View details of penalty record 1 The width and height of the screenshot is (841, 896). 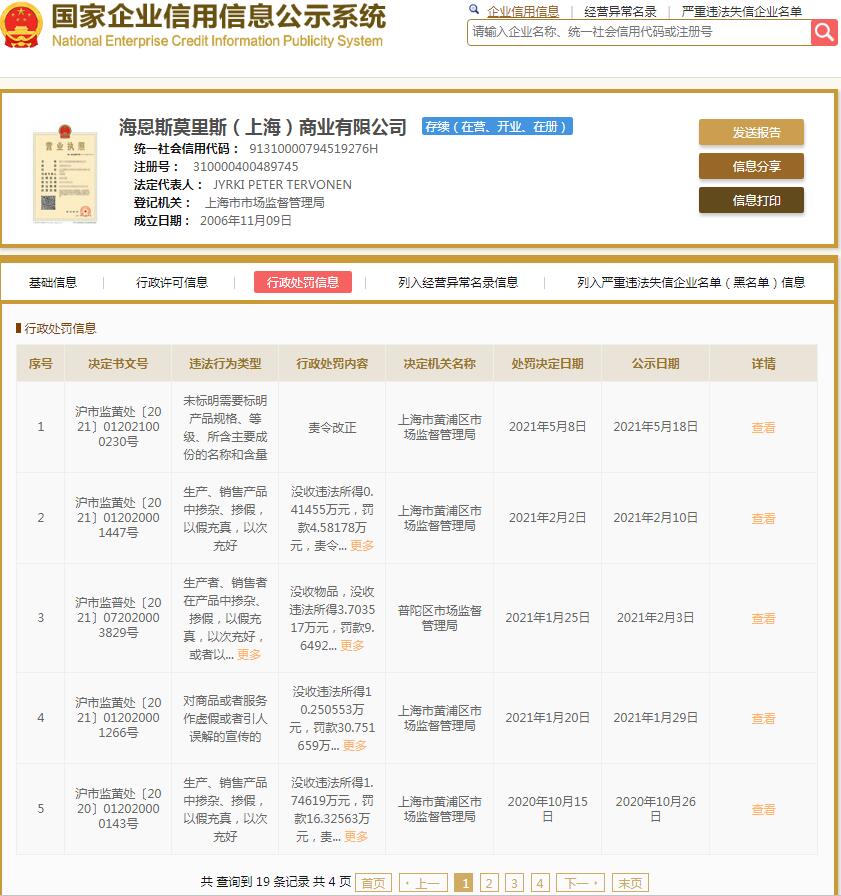click(x=763, y=427)
